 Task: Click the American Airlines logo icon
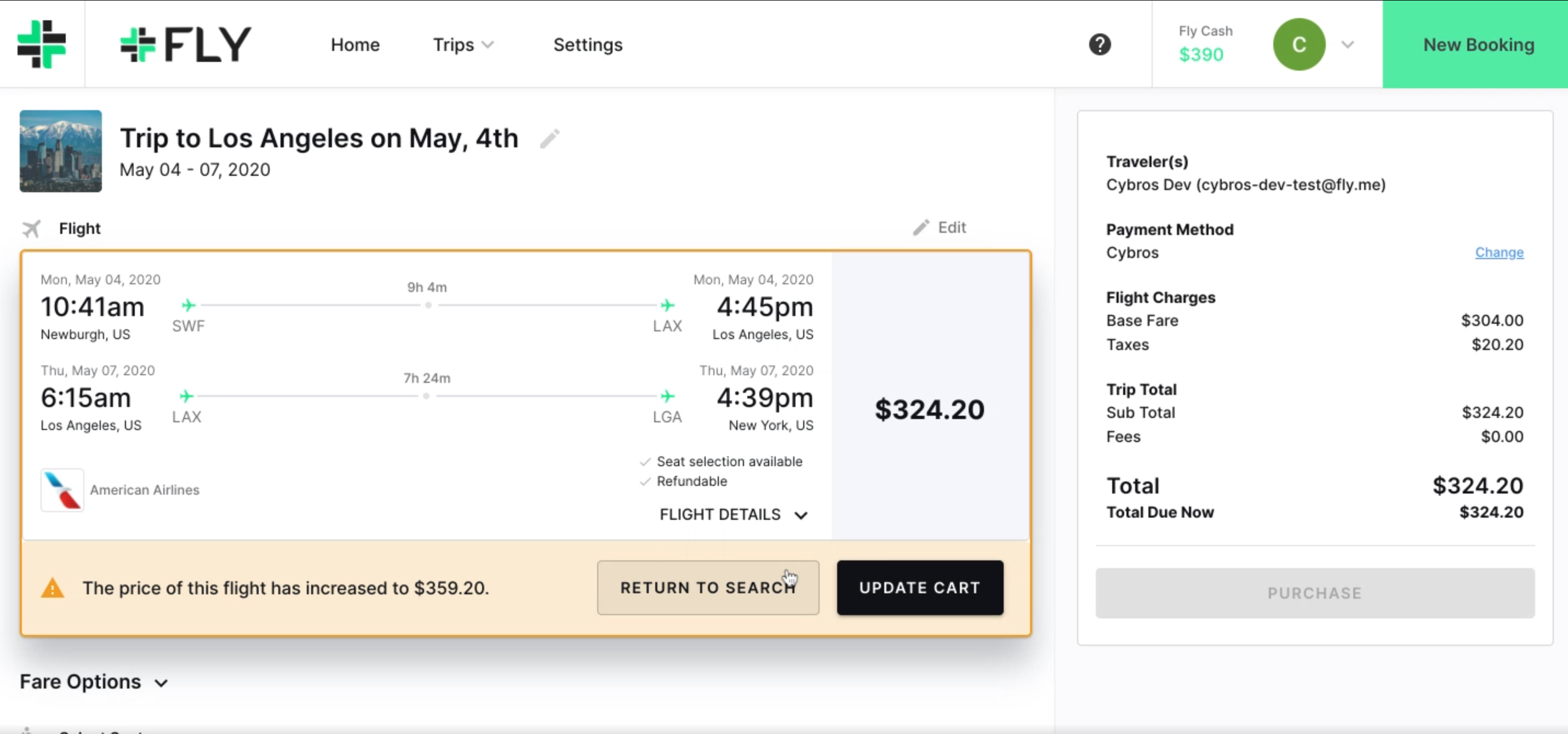pyautogui.click(x=62, y=489)
